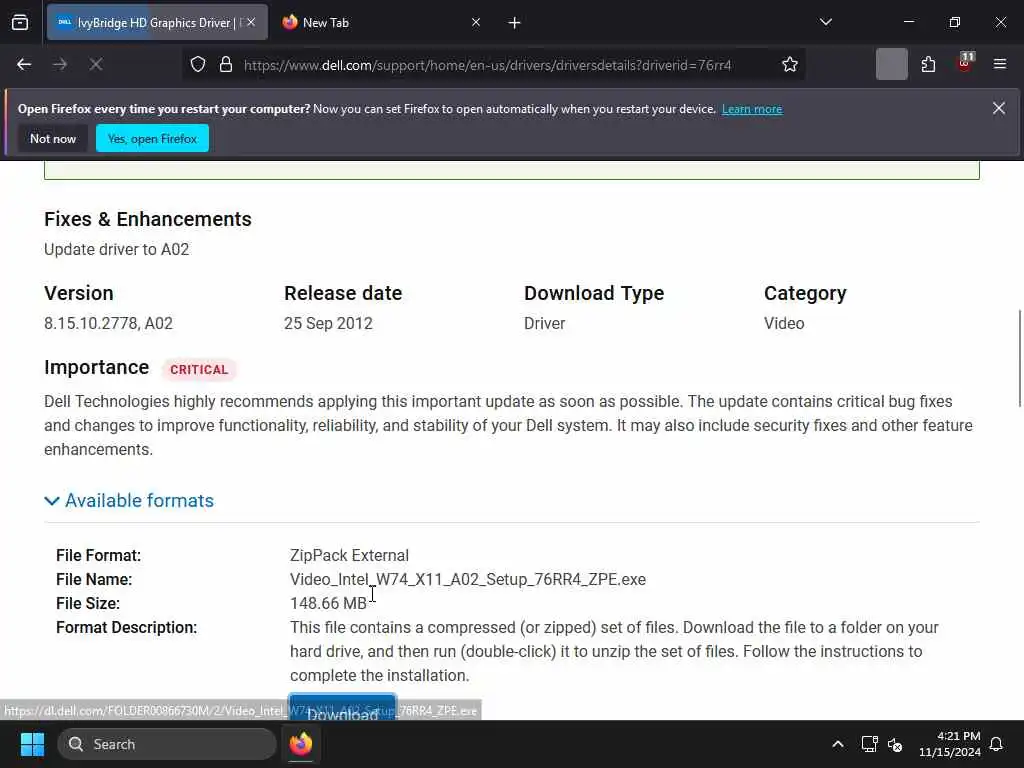This screenshot has height=768, width=1024.
Task: Click version text 8.15.10.2778, A02
Action: coord(108,323)
